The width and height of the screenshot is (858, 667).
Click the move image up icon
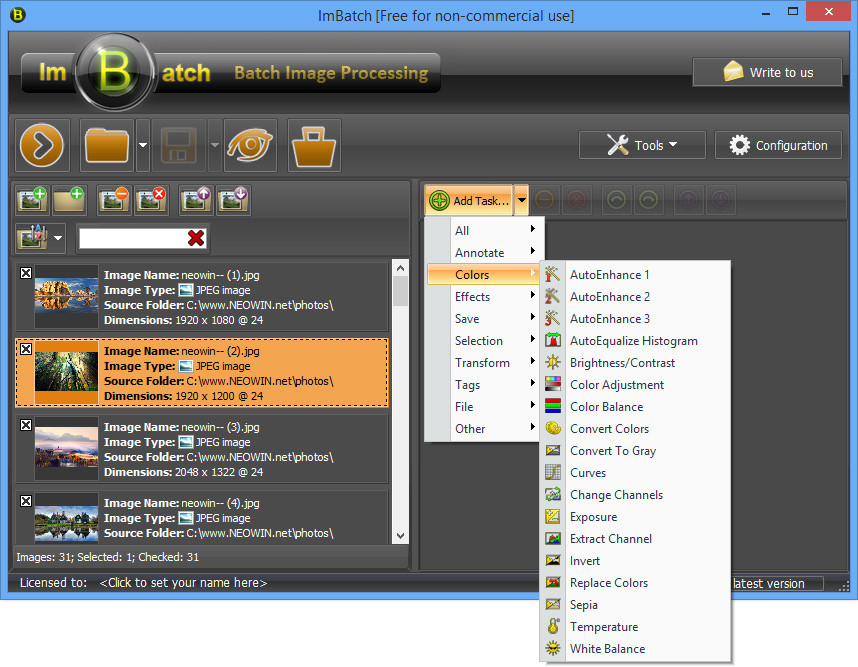pyautogui.click(x=195, y=200)
